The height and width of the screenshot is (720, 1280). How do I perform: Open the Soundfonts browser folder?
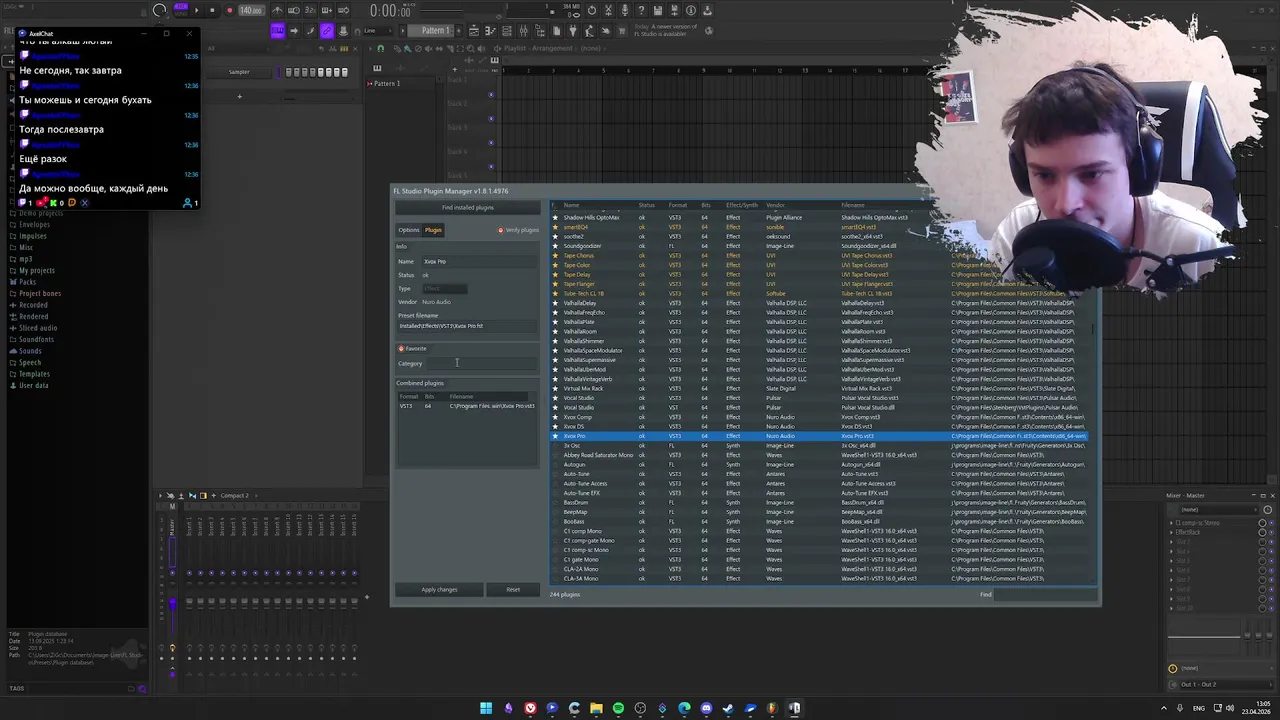[36, 340]
